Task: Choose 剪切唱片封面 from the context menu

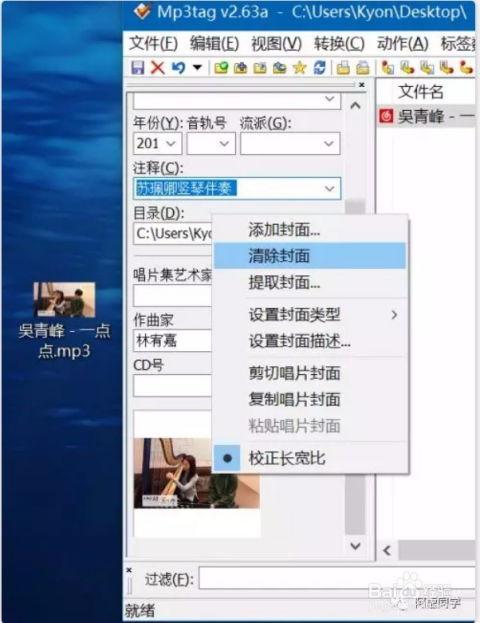Action: [310, 373]
